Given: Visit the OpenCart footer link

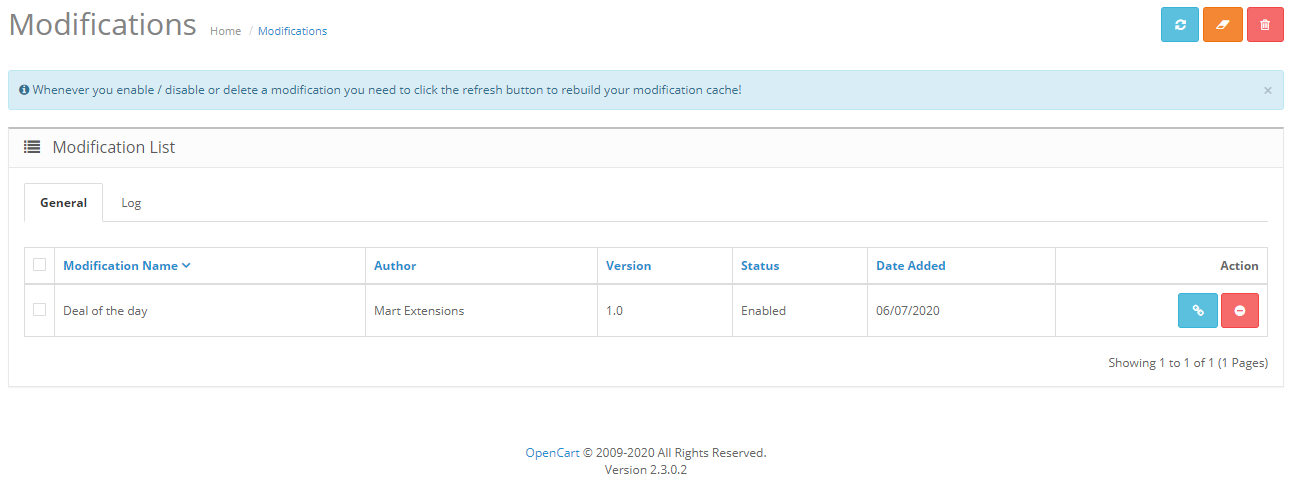Looking at the screenshot, I should (x=553, y=453).
